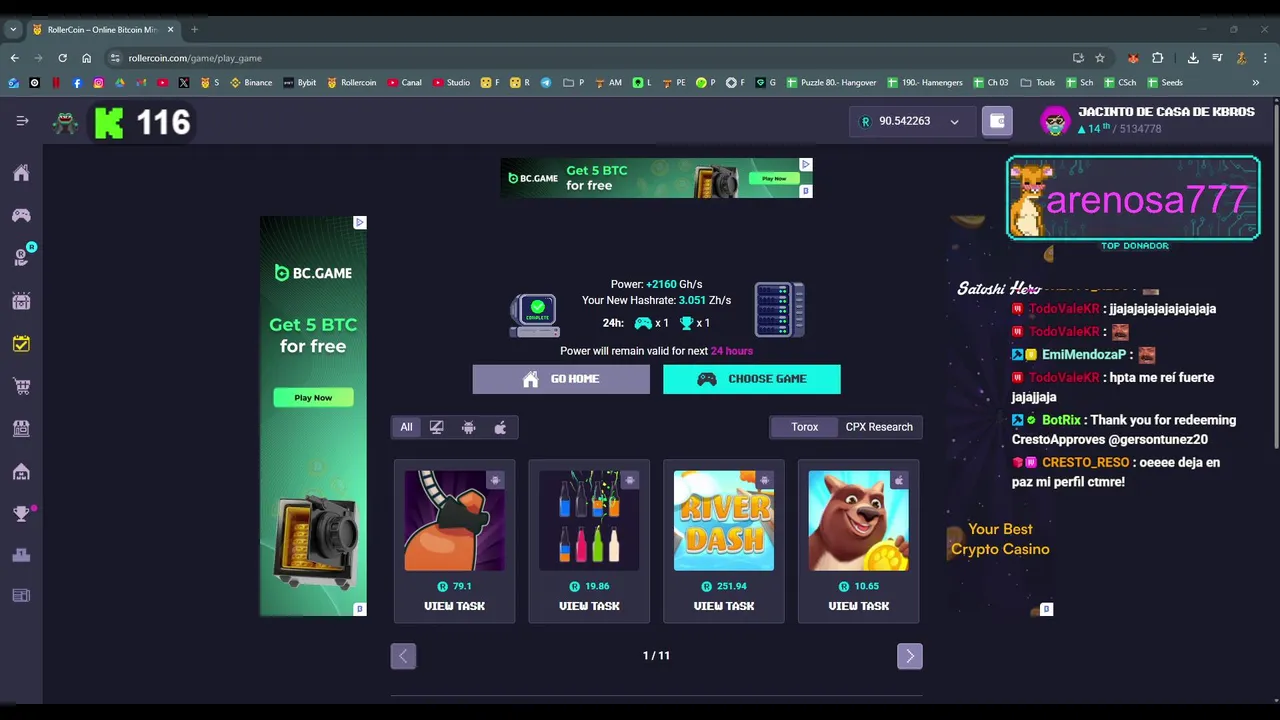The height and width of the screenshot is (720, 1280).
Task: Open the Tools bookmark folder
Action: point(1038,83)
